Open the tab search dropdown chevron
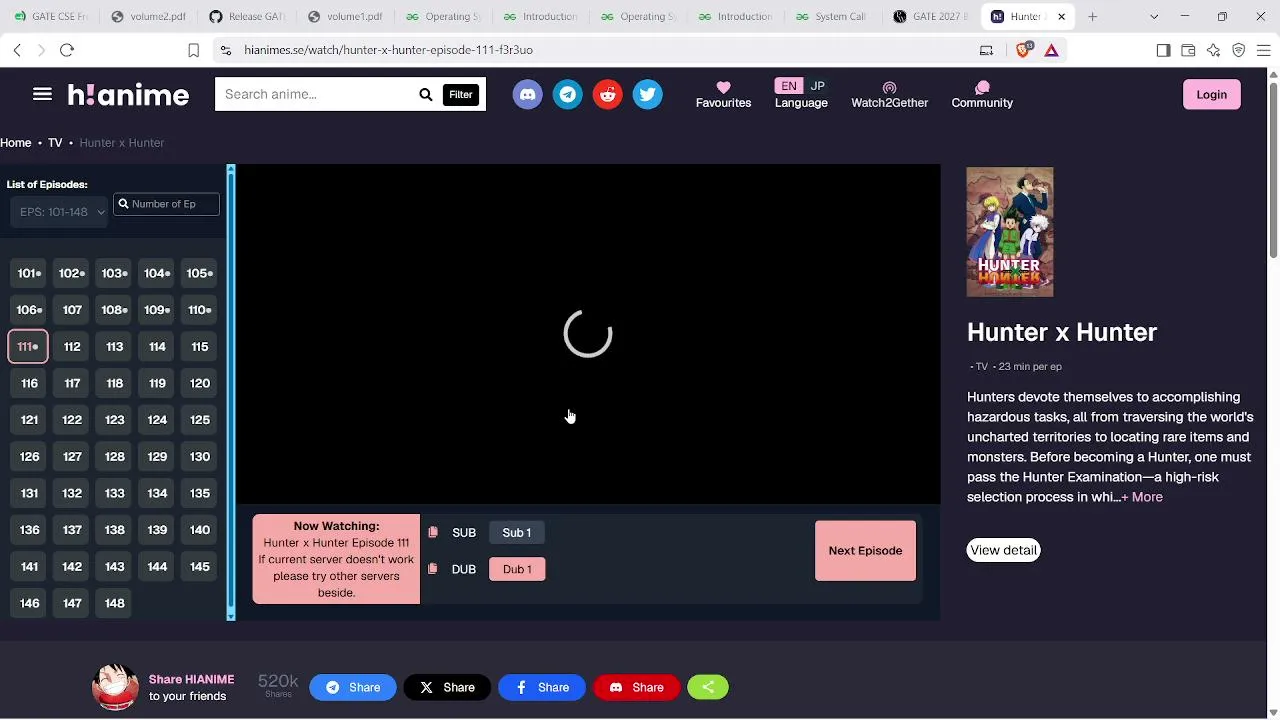Image resolution: width=1280 pixels, height=720 pixels. (1154, 16)
